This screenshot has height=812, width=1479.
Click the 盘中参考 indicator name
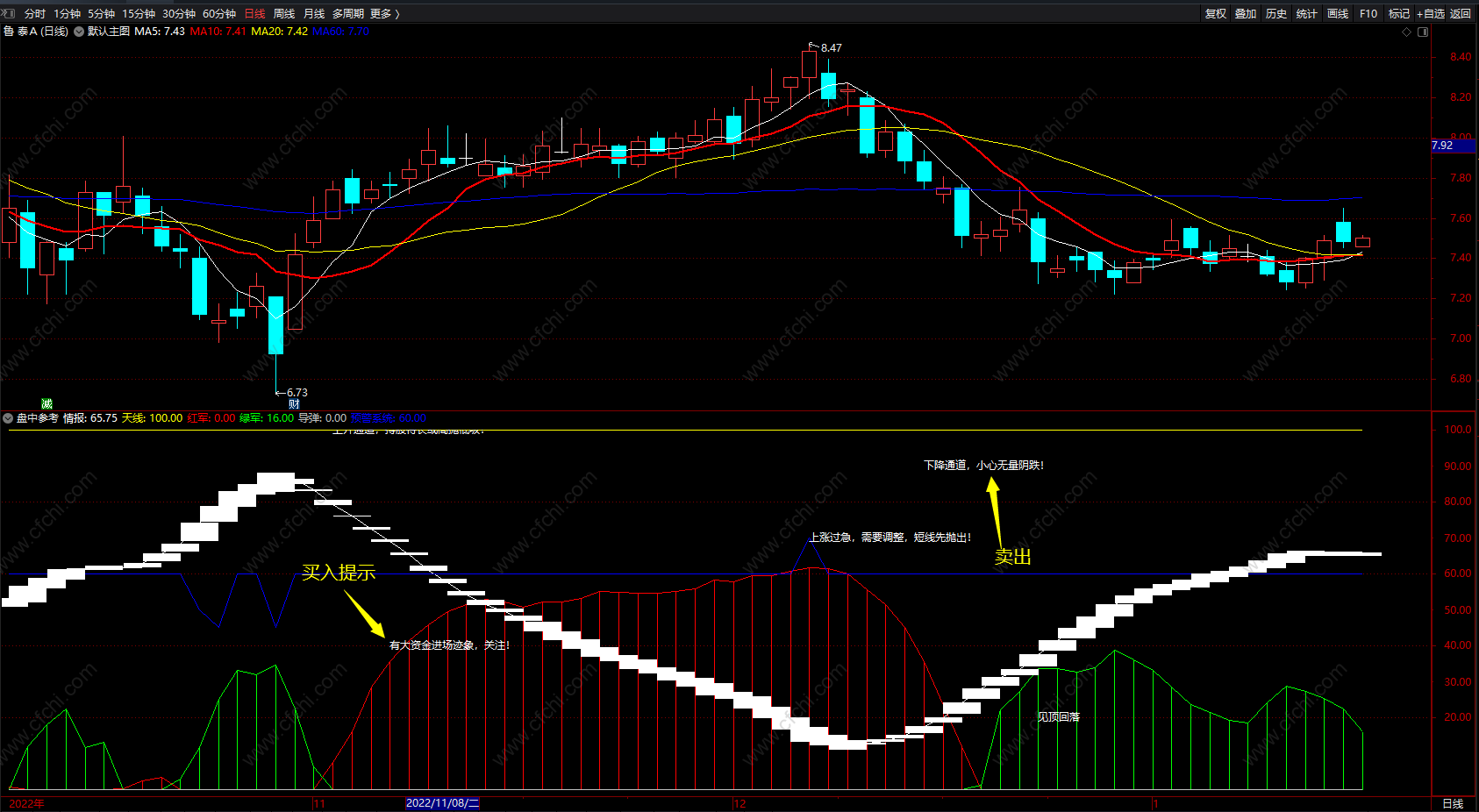[38, 418]
